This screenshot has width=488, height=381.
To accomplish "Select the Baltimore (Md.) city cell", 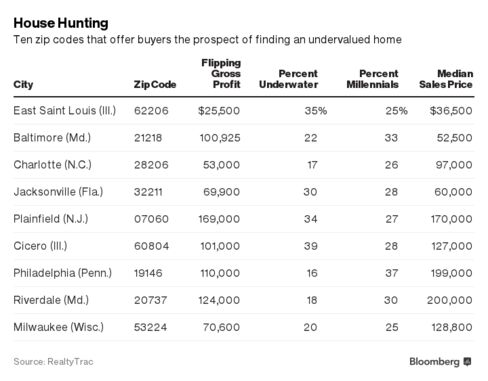I will pos(52,138).
